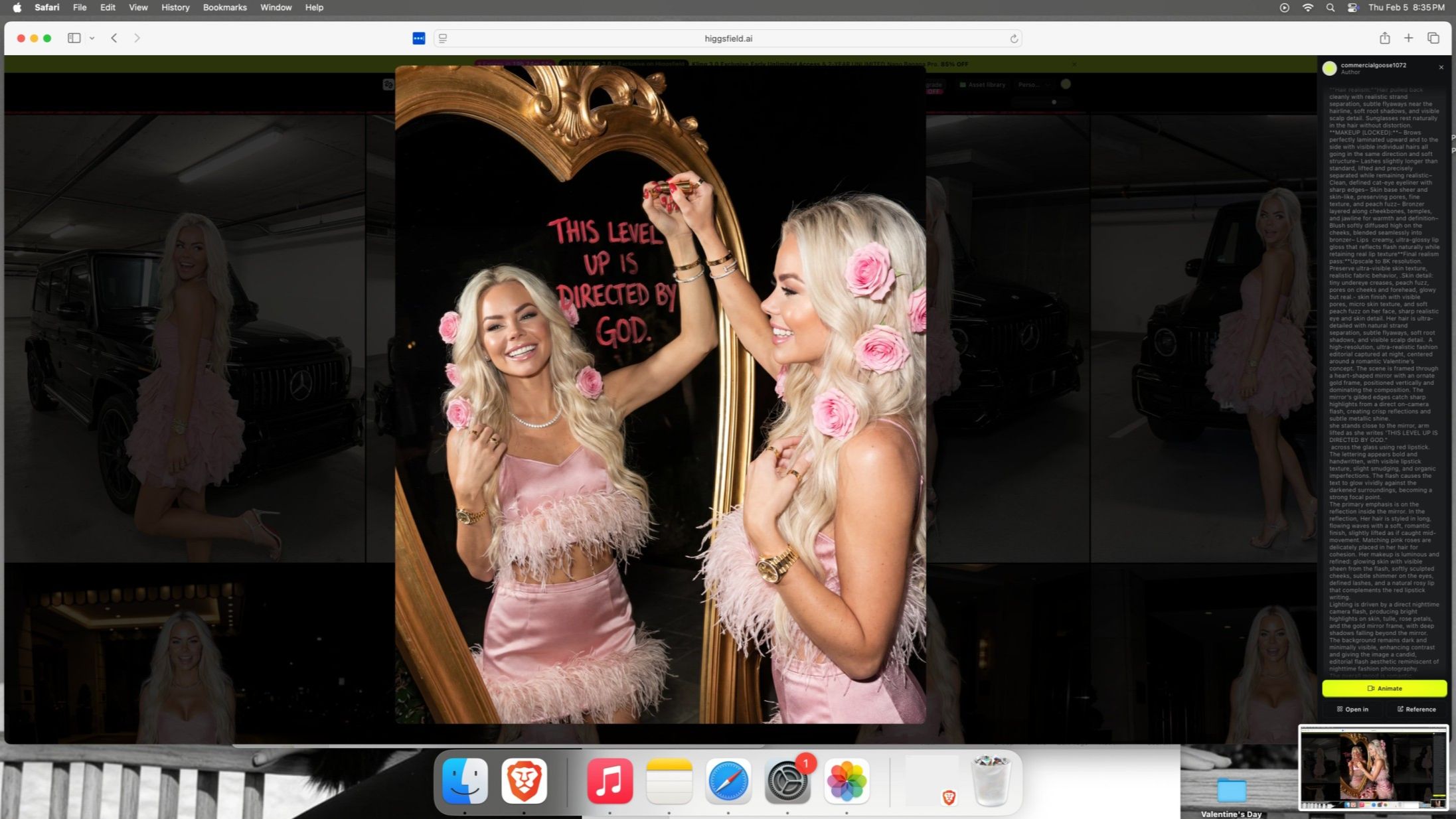Expand the sidebar options chevron dropdown
The image size is (1456, 819).
pos(92,38)
